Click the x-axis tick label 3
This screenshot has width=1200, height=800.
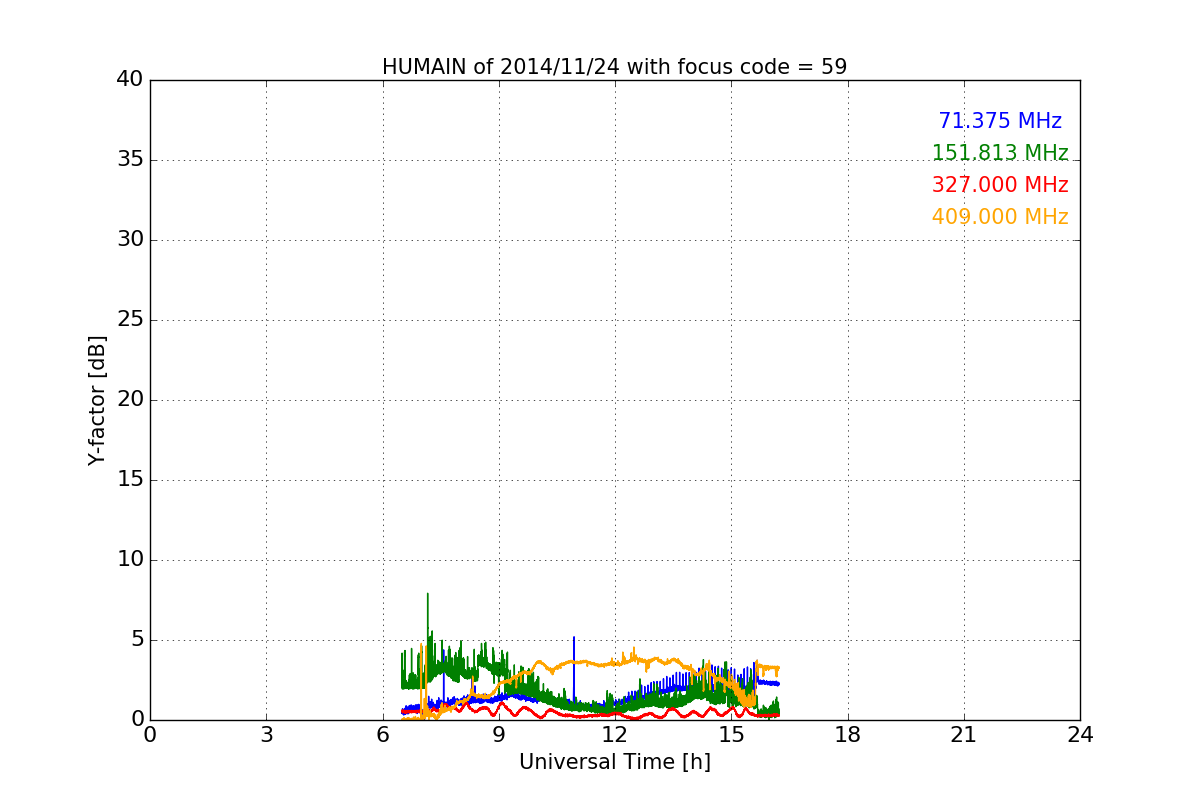click(x=266, y=734)
